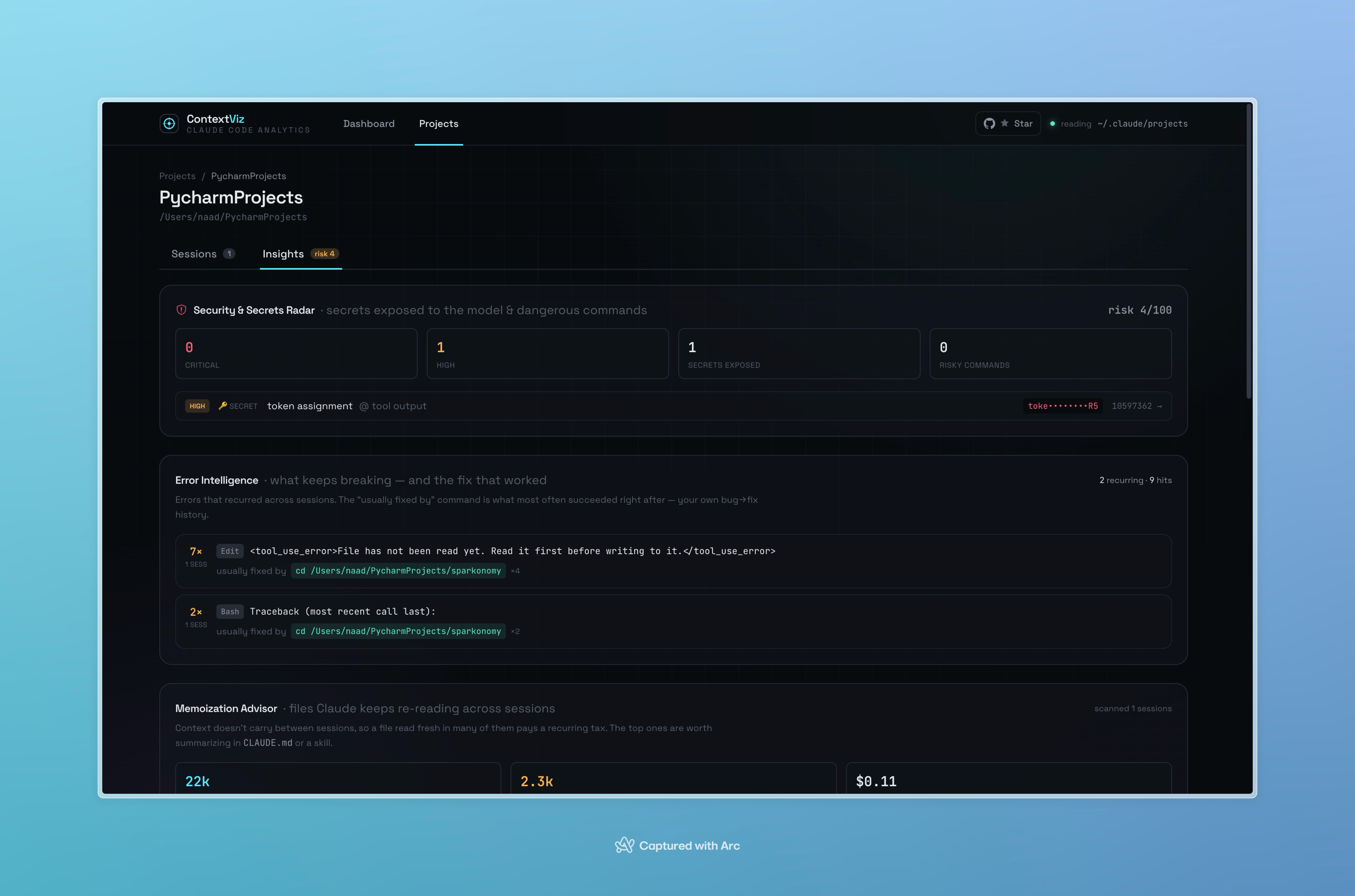Click PycharmProjects breadcrumb item
This screenshot has height=896, width=1355.
[x=249, y=176]
